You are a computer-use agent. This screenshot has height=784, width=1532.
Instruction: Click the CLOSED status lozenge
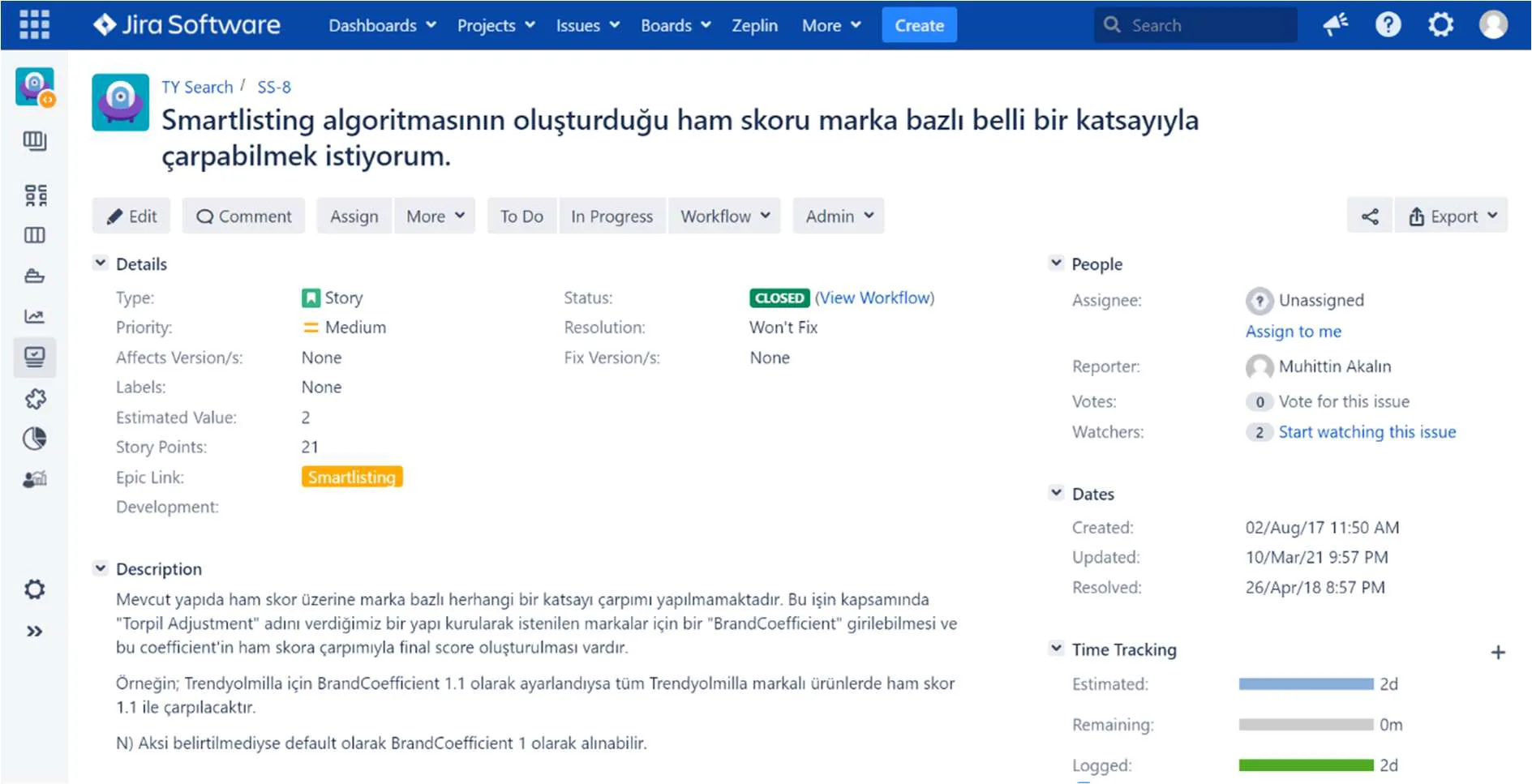click(779, 298)
